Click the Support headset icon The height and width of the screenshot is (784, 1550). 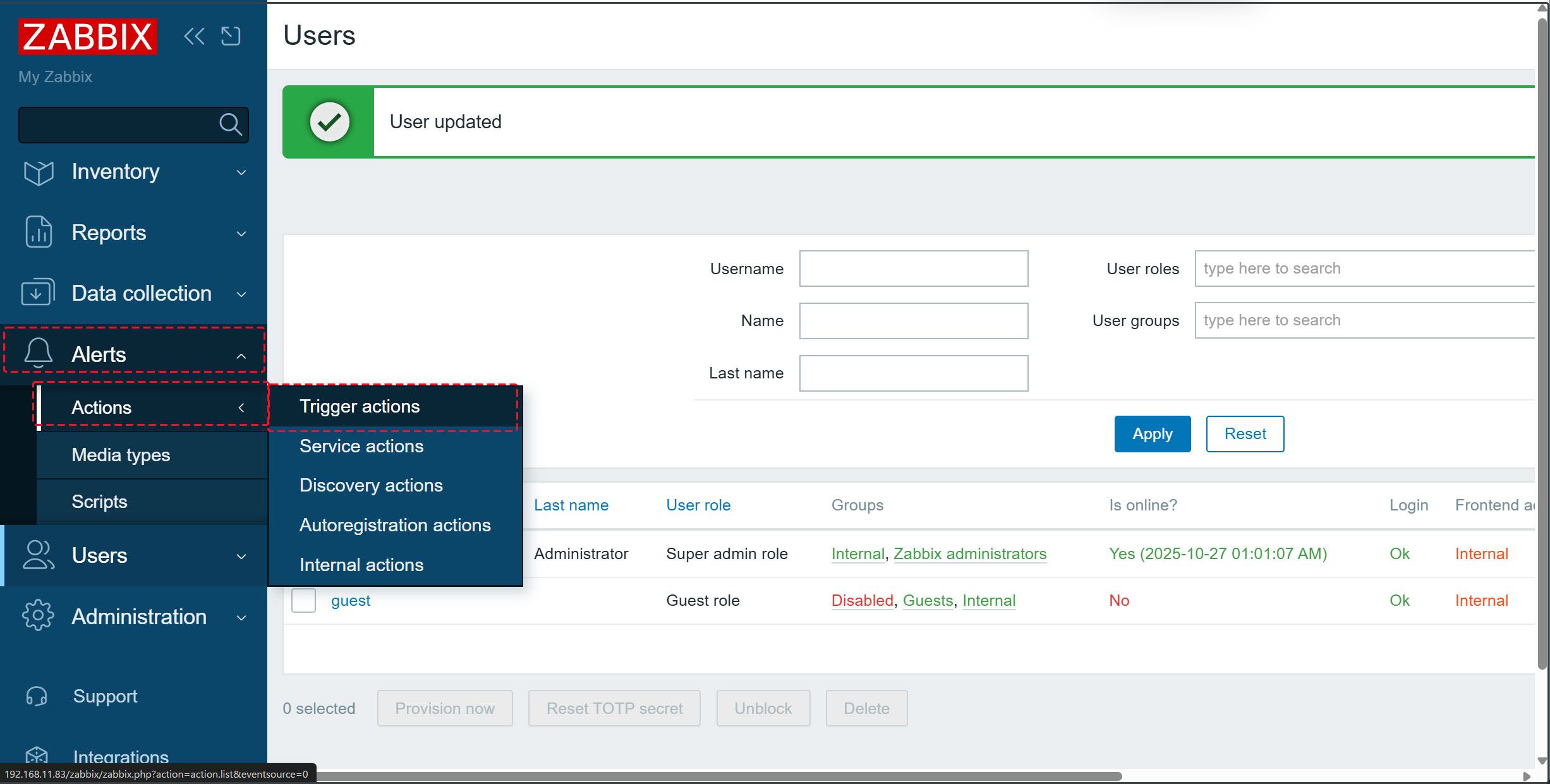click(37, 696)
